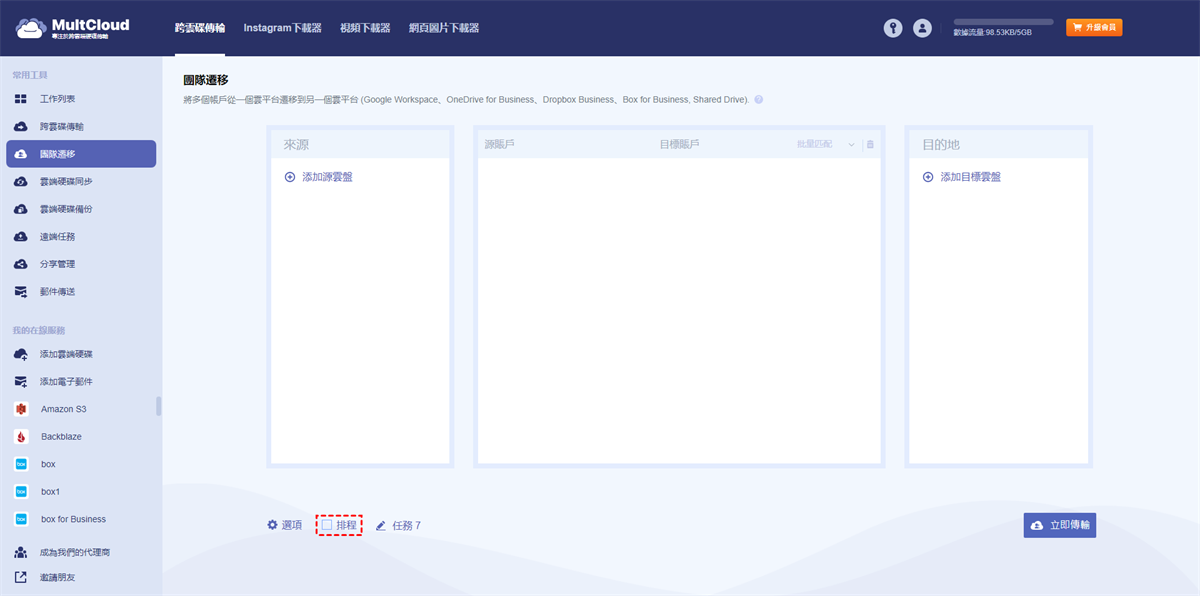Viewport: 1200px width, 596px height.
Task: Open the user account avatar icon
Action: point(922,29)
